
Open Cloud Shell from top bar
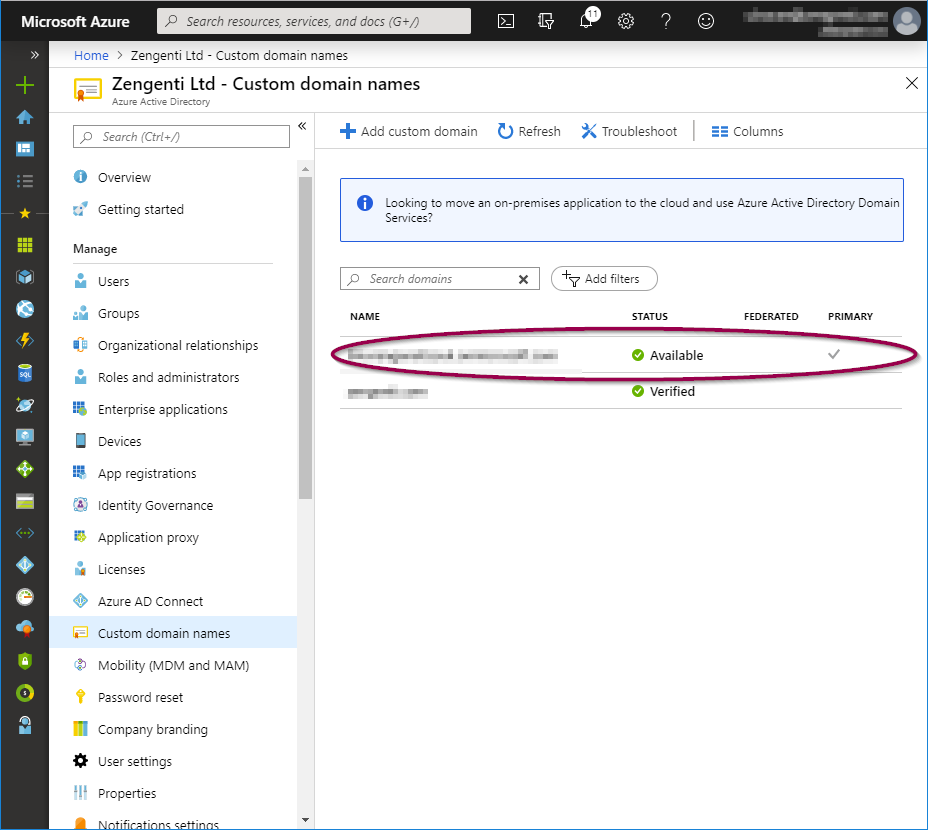point(505,21)
